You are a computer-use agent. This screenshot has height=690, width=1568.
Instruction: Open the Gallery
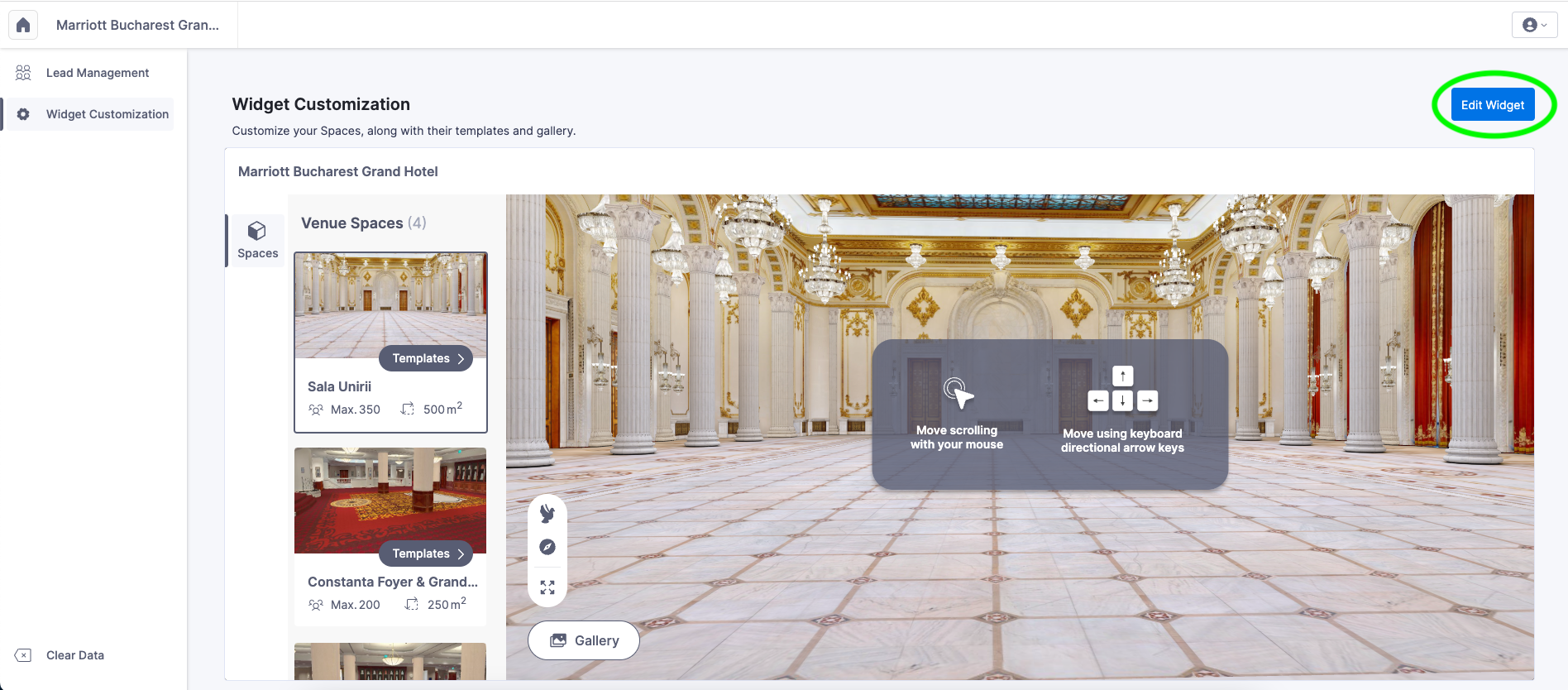584,640
